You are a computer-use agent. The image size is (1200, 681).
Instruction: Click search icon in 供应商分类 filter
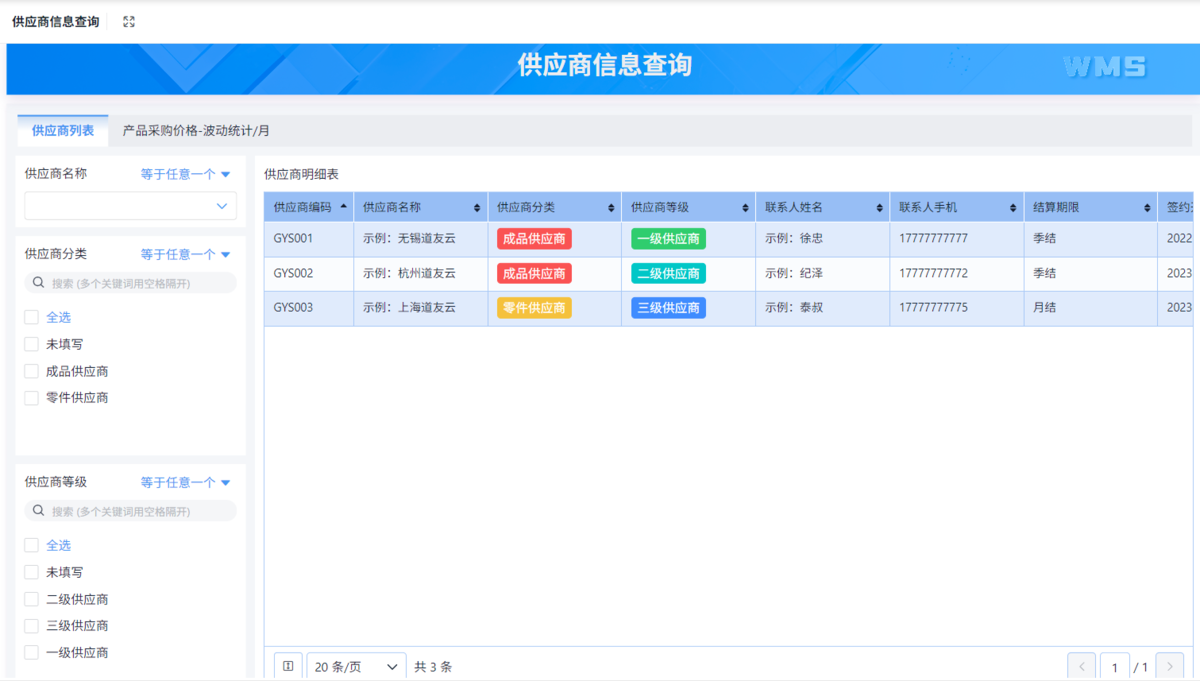[39, 283]
